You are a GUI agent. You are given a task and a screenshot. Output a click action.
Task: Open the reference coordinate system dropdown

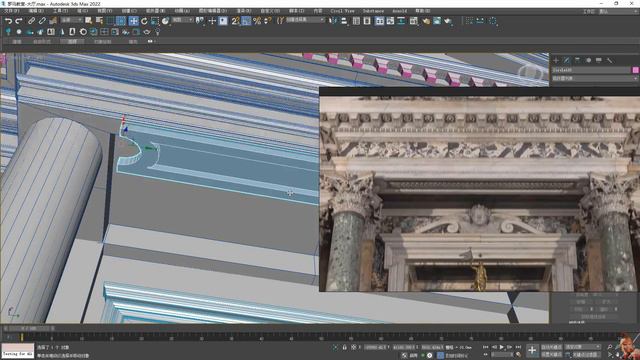pyautogui.click(x=182, y=20)
